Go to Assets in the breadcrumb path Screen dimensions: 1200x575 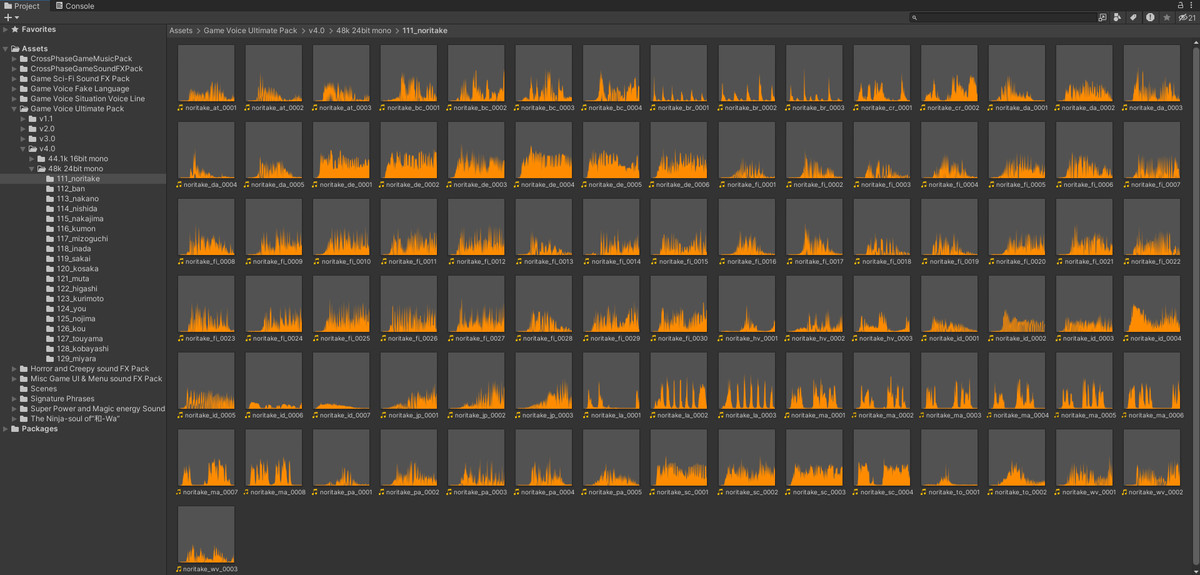coord(180,31)
